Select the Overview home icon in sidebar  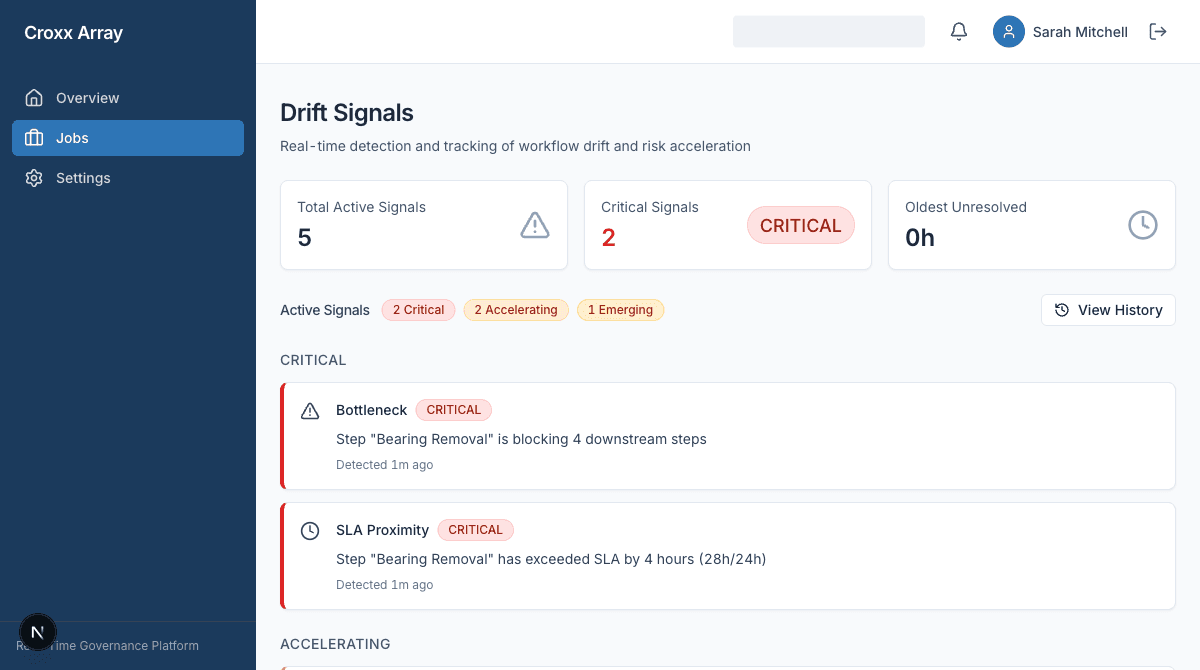34,97
